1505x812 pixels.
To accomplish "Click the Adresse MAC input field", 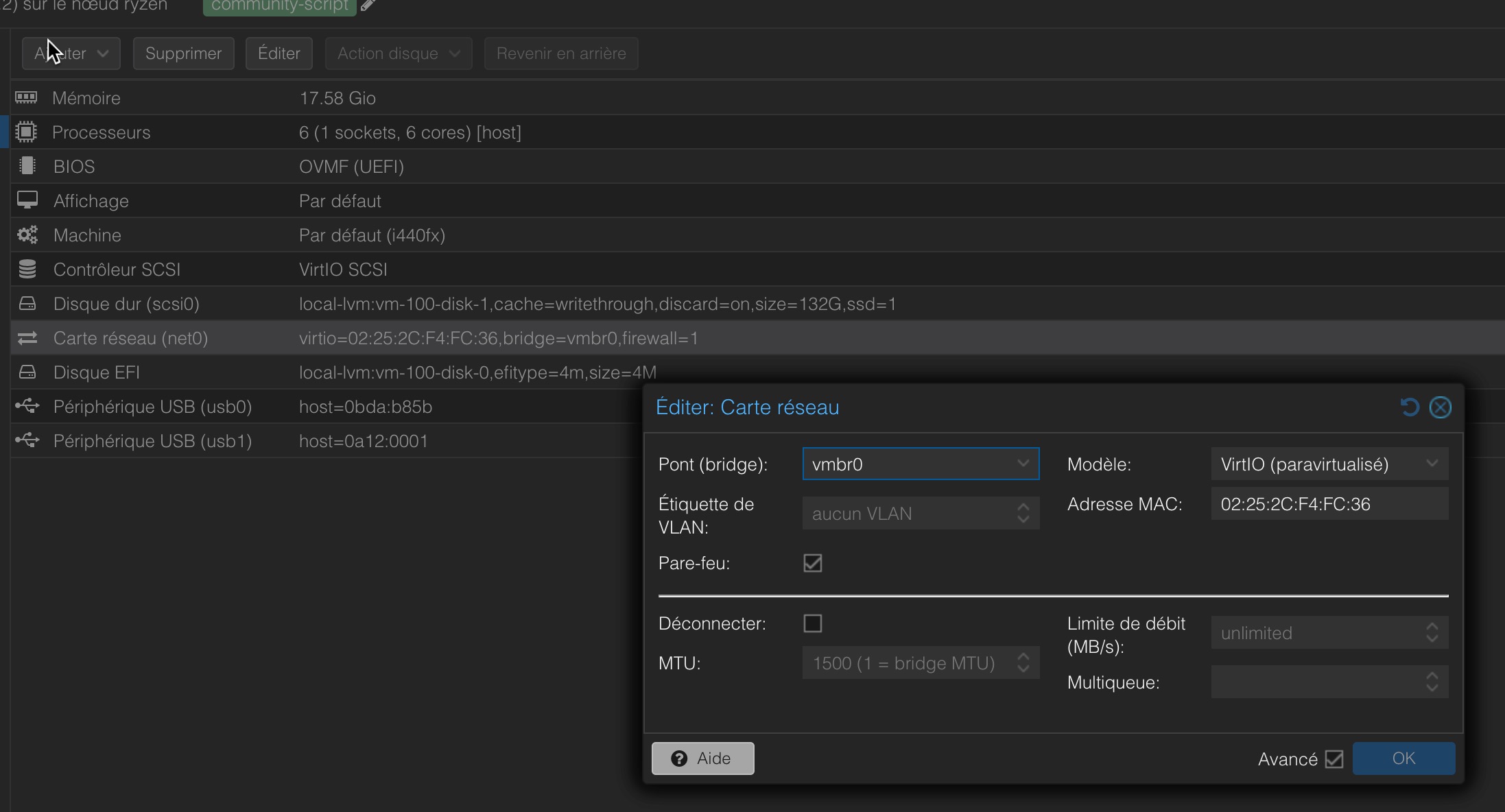I will pos(1329,504).
